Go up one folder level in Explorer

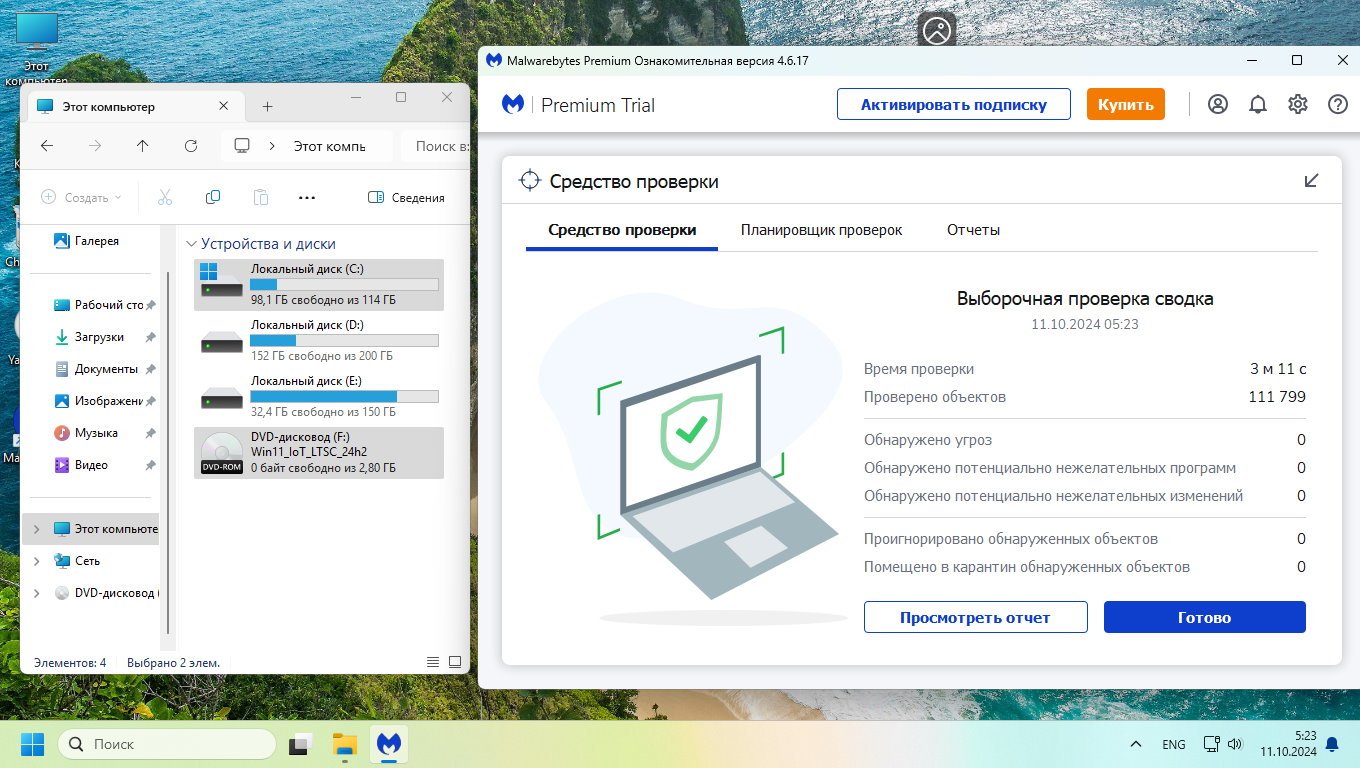143,146
